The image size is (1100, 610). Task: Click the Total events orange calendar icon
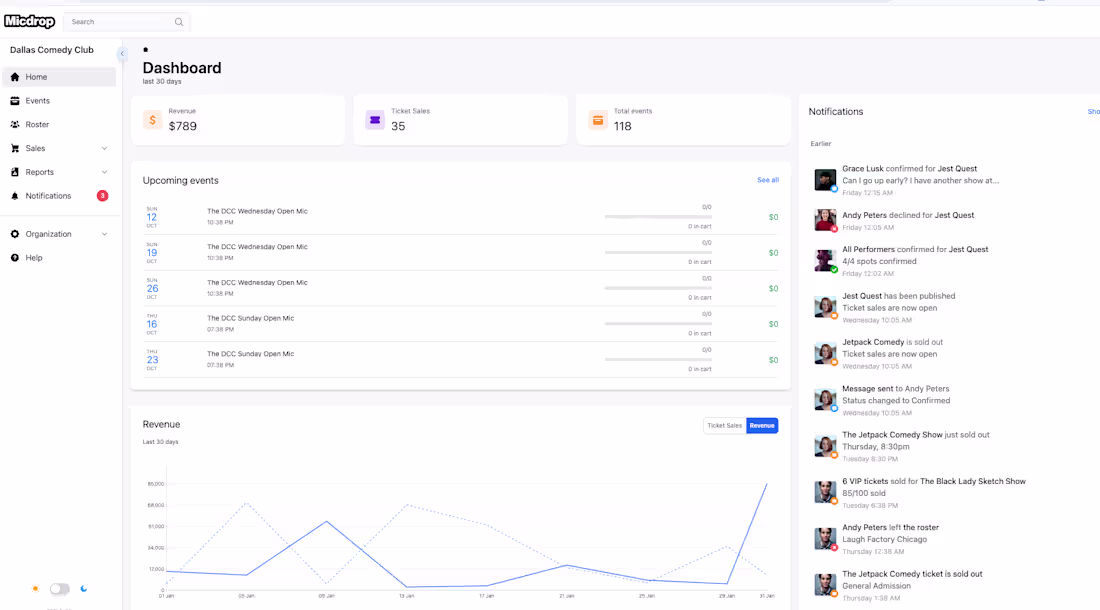point(598,120)
